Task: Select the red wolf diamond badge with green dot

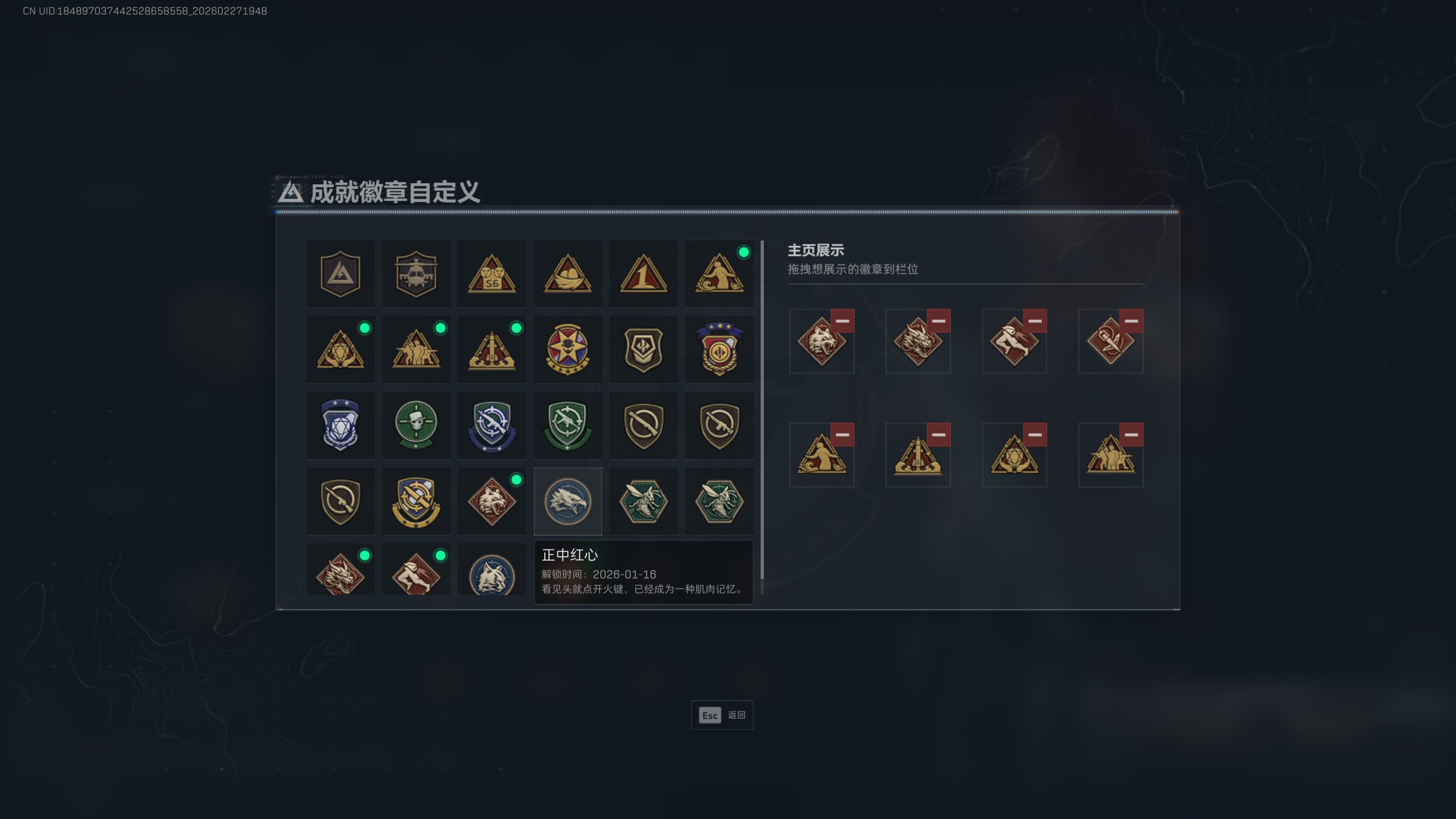Action: 491,501
